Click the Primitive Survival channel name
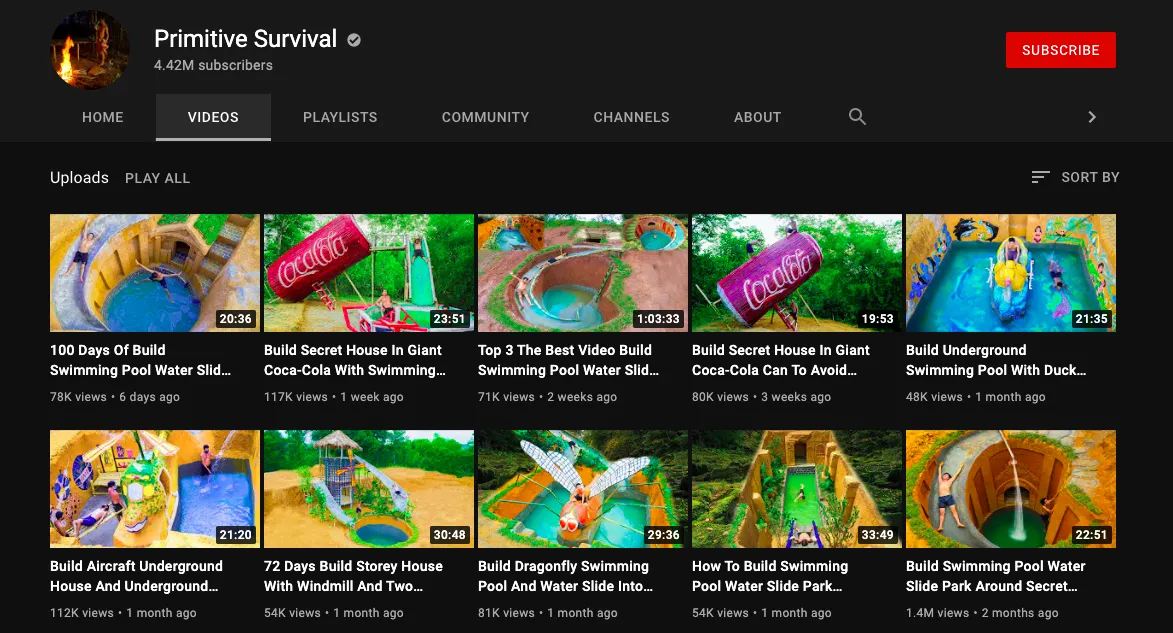Viewport: 1173px width, 633px height. point(245,39)
